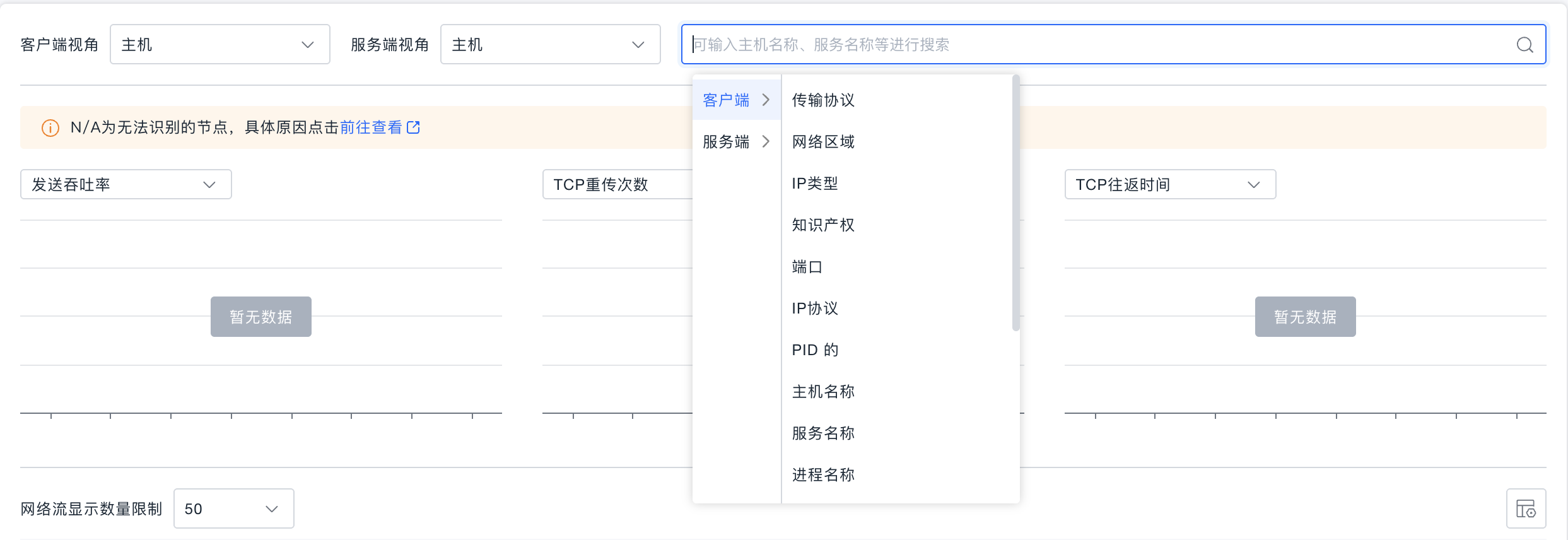This screenshot has height=540, width=1568.
Task: Click the orange info icon in notice
Action: click(50, 128)
